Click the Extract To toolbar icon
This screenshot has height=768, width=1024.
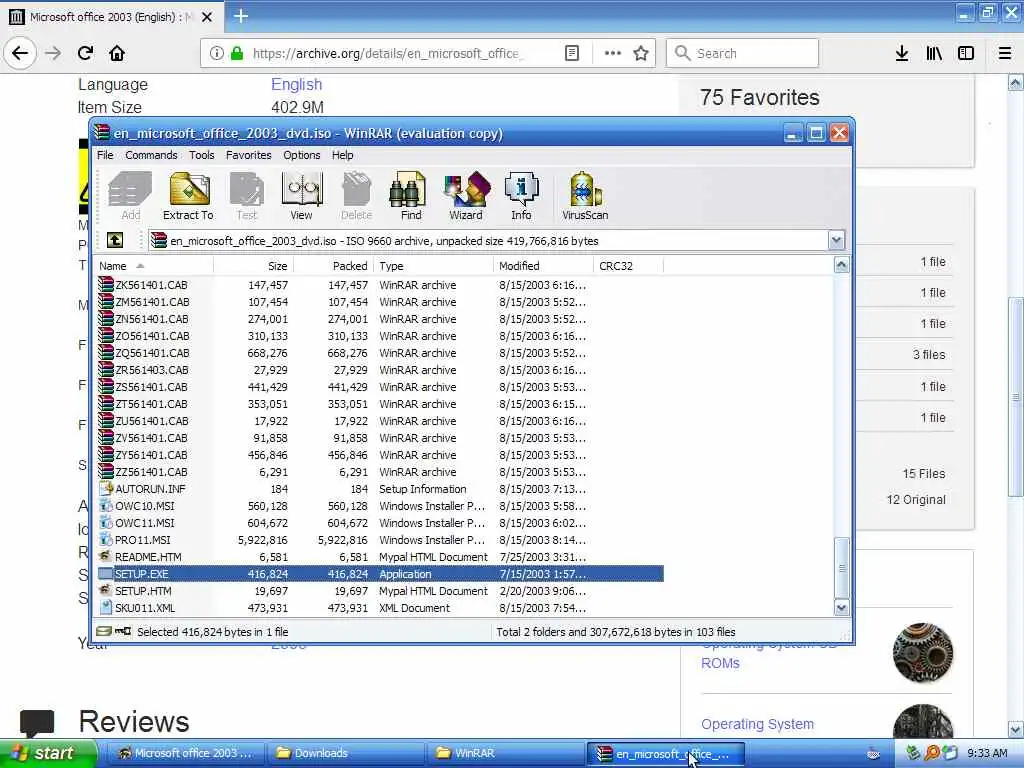(x=188, y=196)
